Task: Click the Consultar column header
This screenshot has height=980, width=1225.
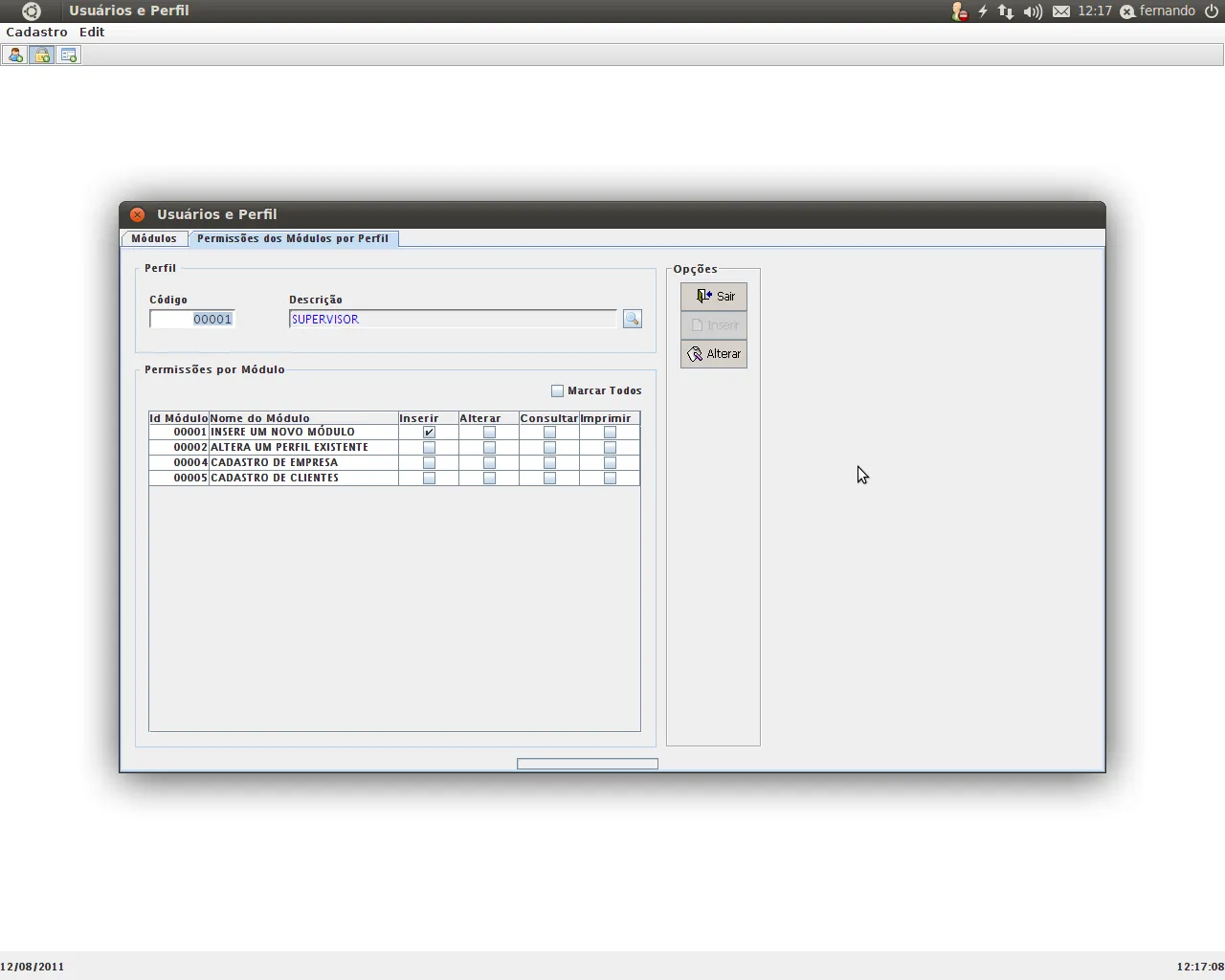Action: [x=549, y=418]
